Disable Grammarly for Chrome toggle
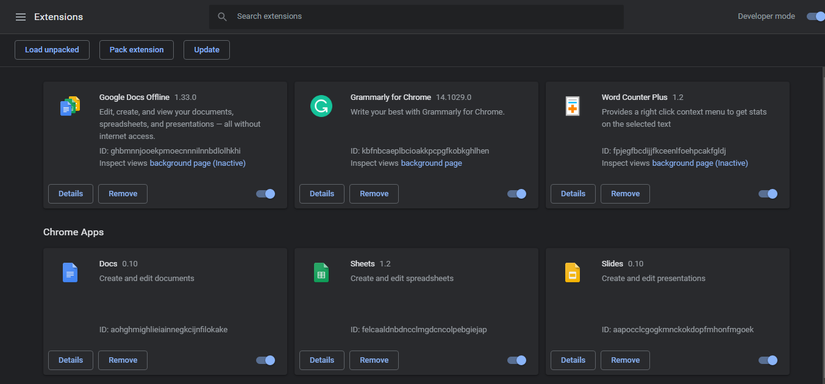The height and width of the screenshot is (384, 825). tap(517, 194)
